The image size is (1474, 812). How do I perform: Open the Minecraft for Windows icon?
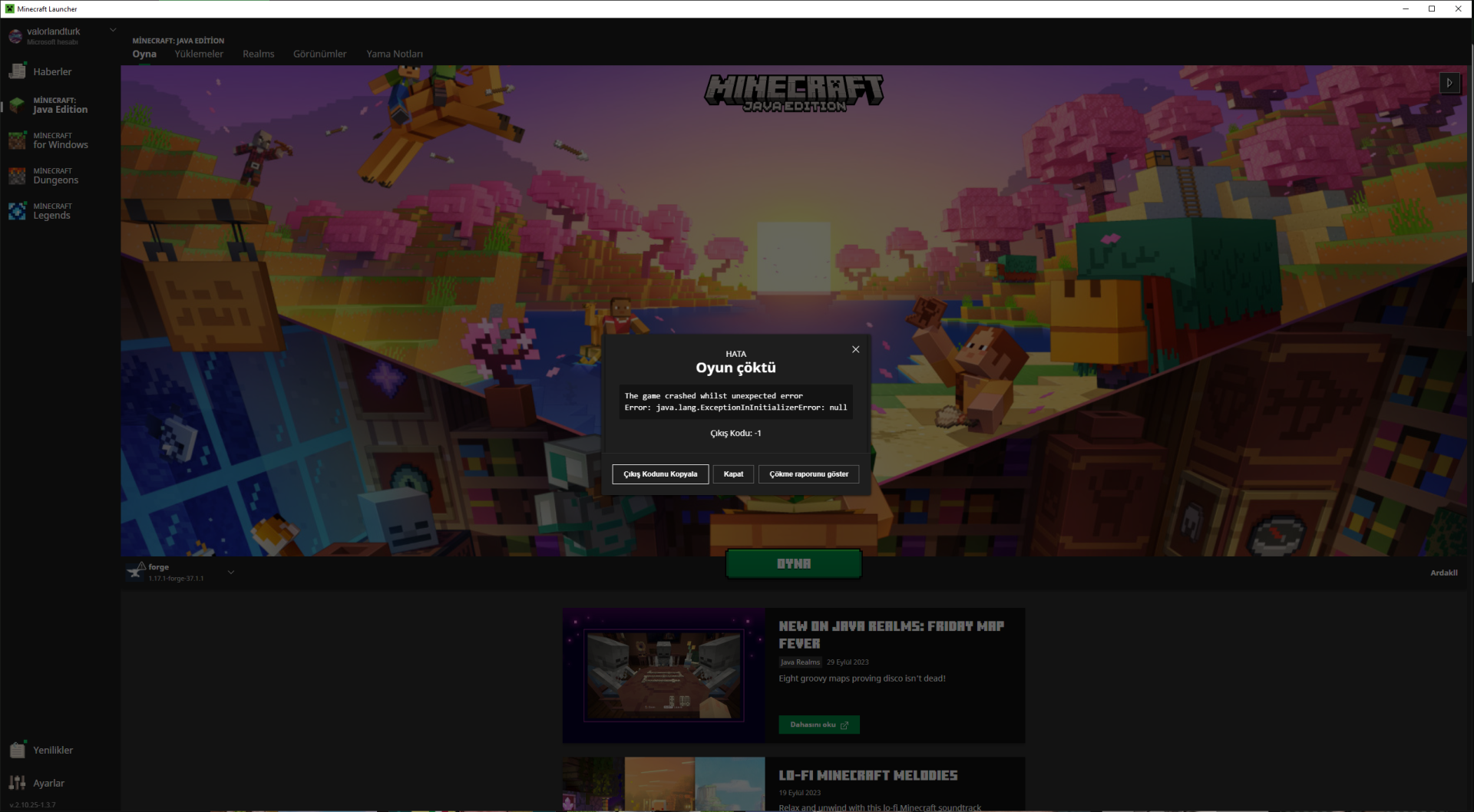[x=17, y=140]
